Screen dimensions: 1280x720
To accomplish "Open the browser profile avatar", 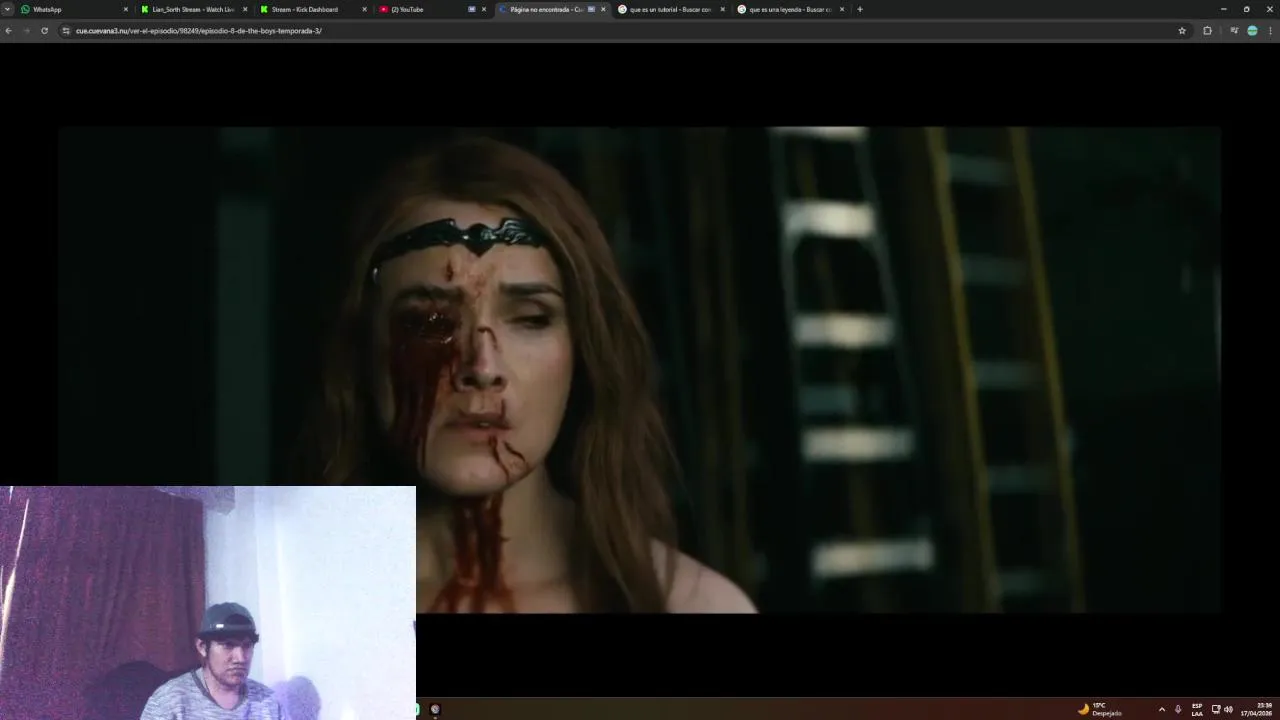I will 1252,31.
